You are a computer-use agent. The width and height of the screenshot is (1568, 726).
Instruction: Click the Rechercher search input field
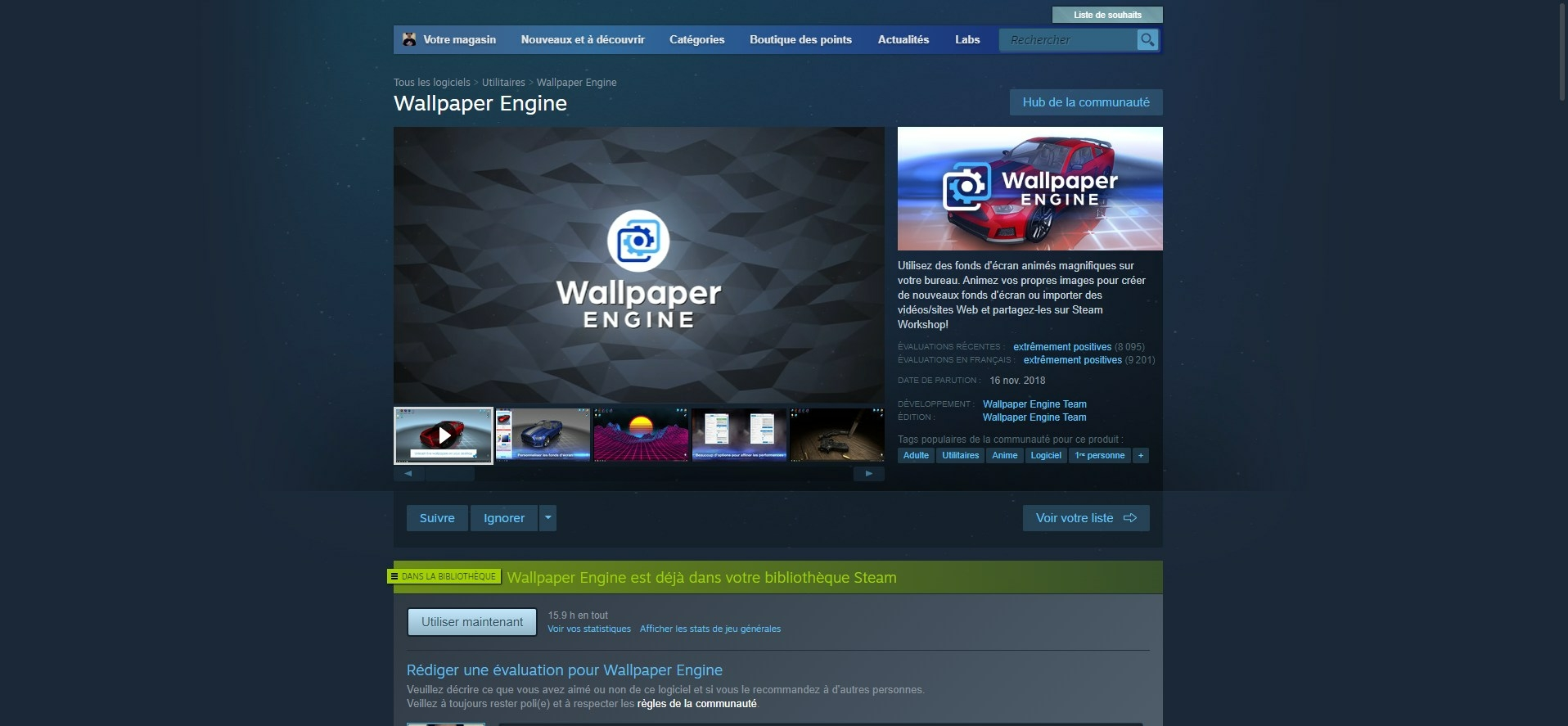1069,39
